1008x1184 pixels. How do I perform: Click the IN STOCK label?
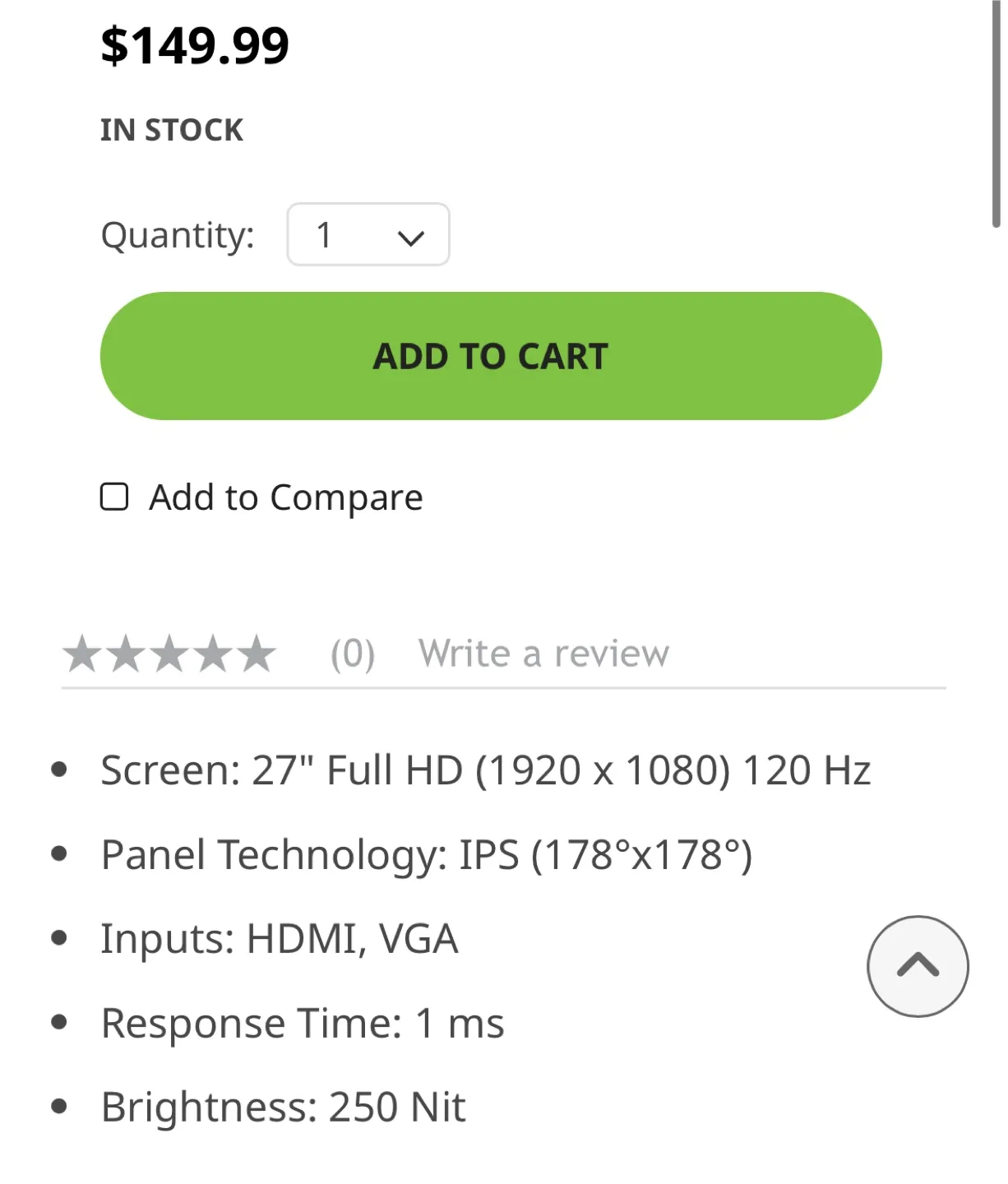tap(172, 129)
